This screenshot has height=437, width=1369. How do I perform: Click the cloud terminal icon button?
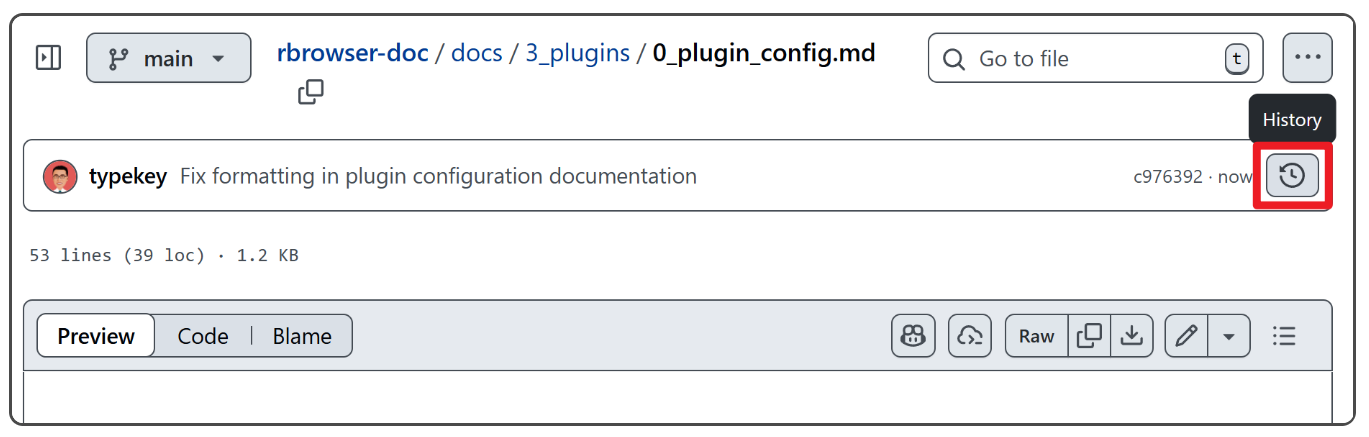(x=969, y=336)
